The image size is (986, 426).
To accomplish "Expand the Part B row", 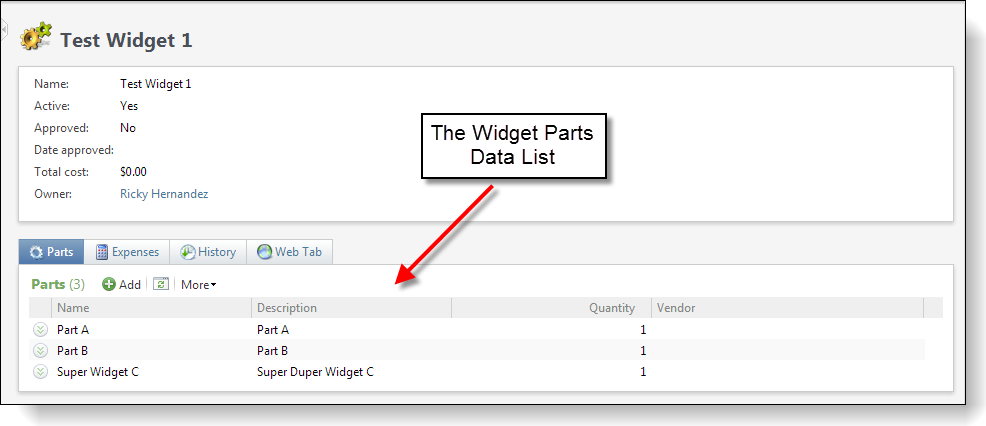I will click(40, 350).
